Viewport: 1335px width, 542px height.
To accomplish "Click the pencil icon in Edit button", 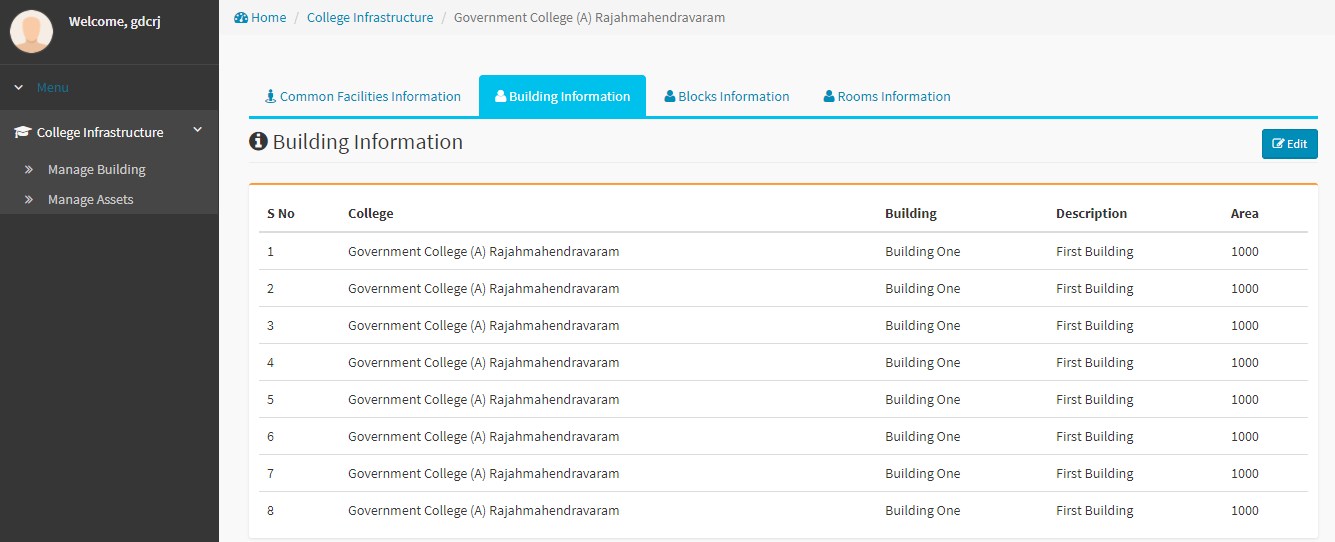I will [1278, 144].
